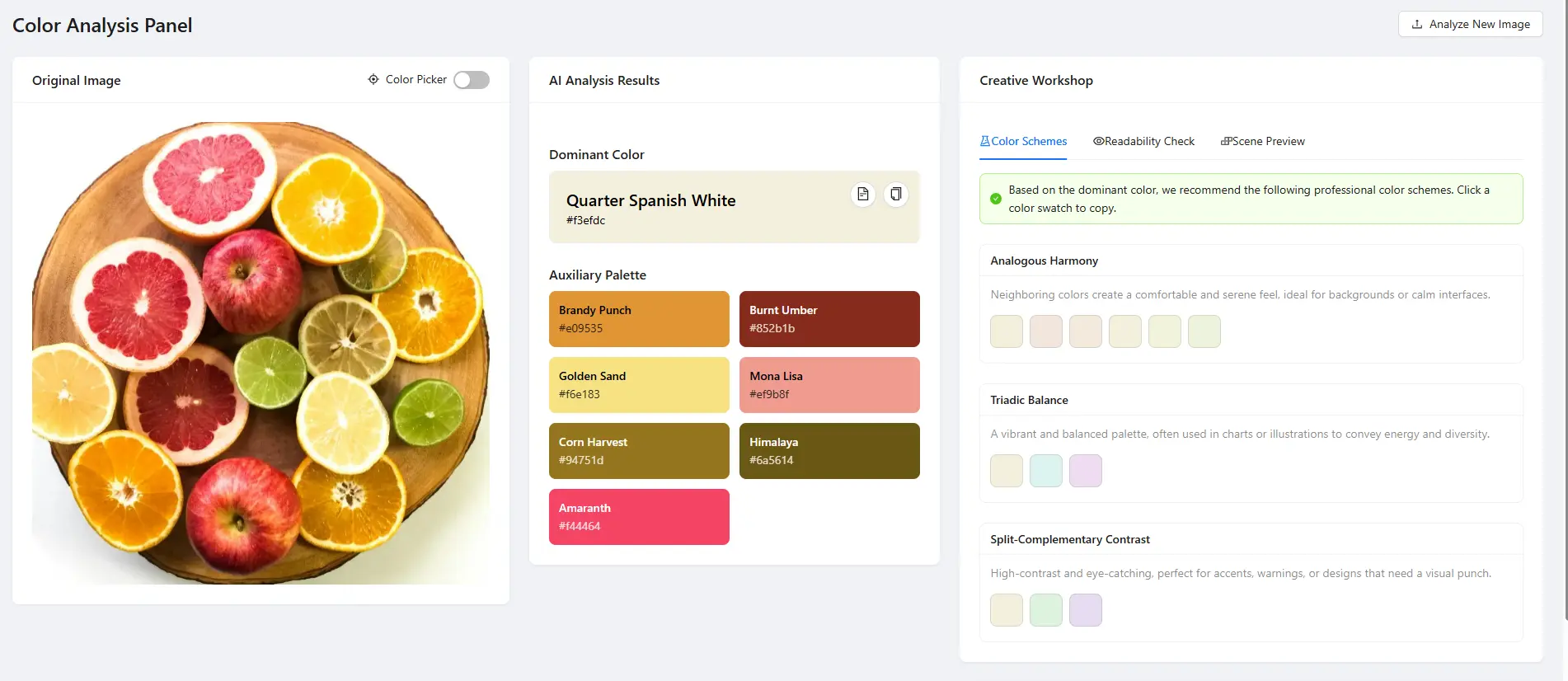Click the Analyze New Image button

[1470, 24]
